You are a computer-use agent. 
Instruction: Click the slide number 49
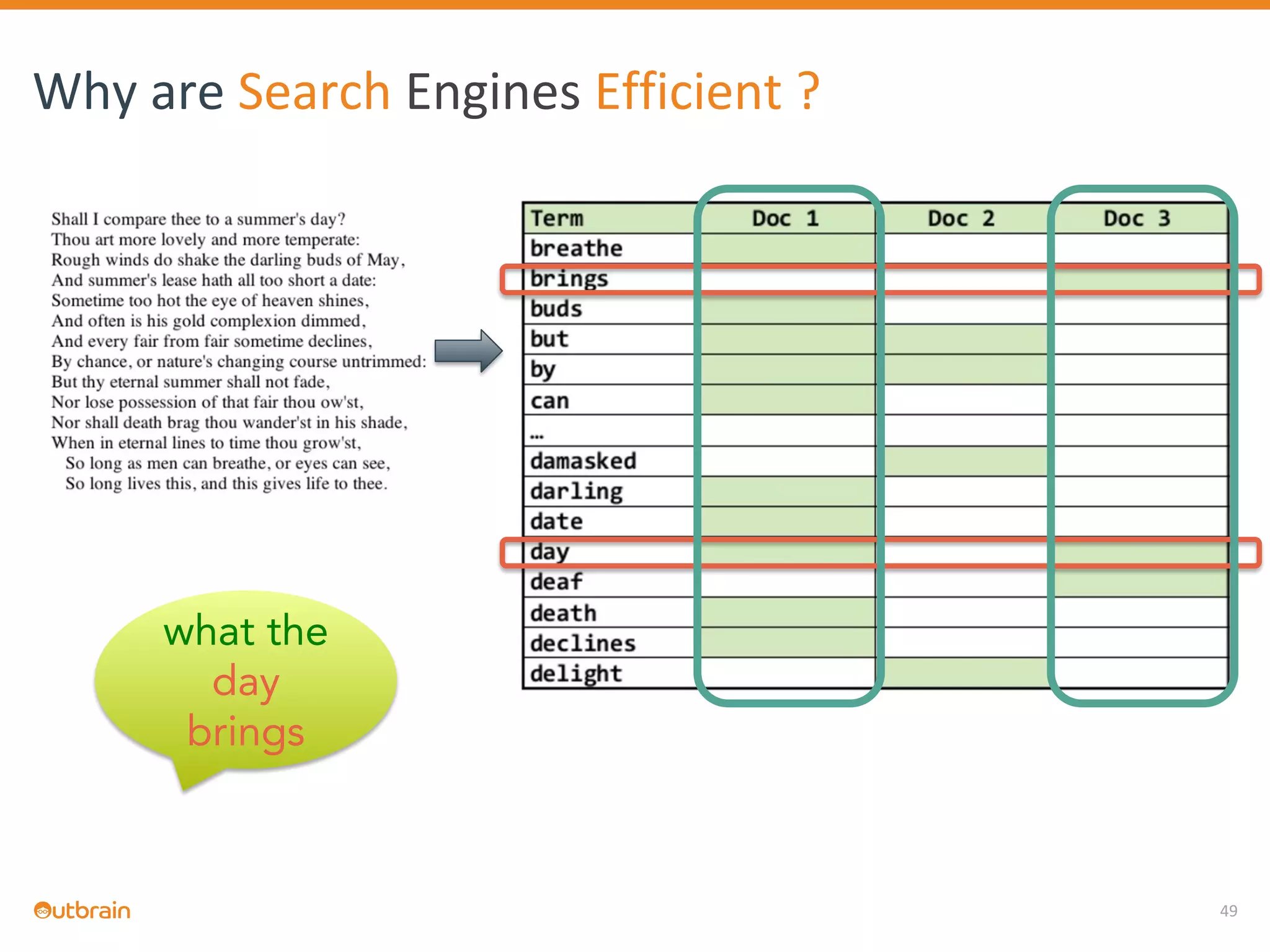point(1228,910)
